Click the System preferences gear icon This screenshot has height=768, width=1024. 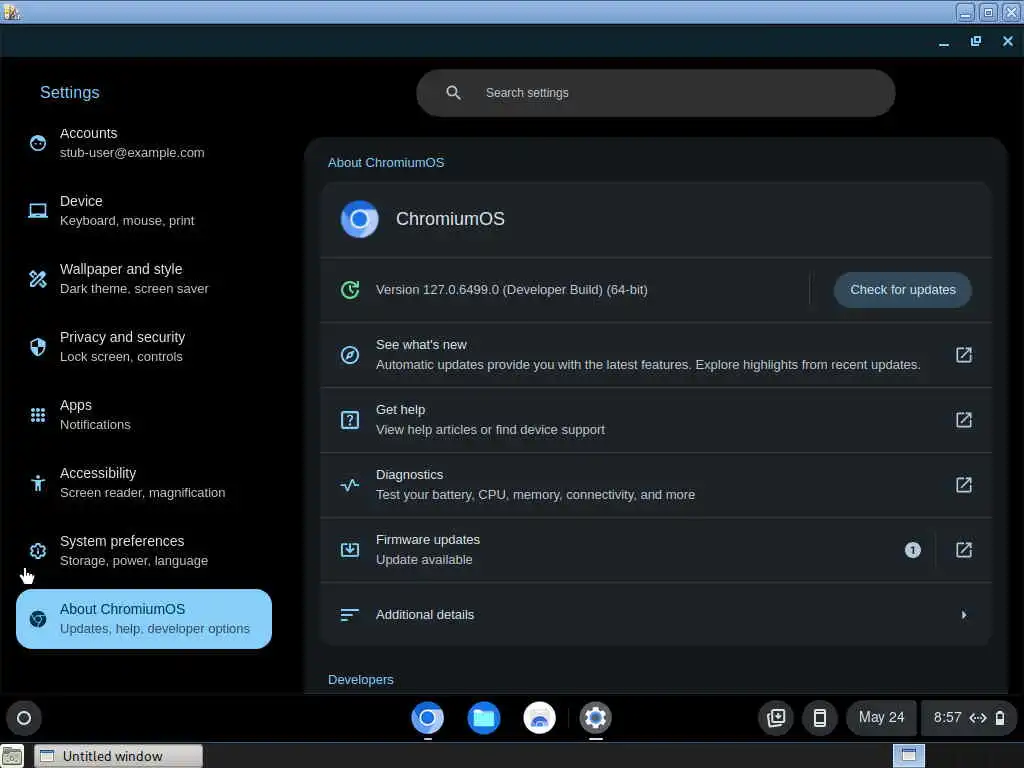pos(38,551)
